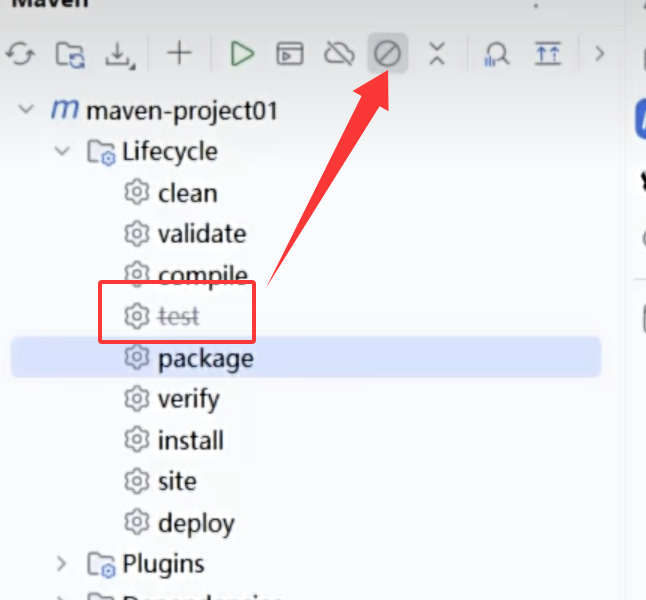The width and height of the screenshot is (646, 600).
Task: Click the Add Maven Project plus icon
Action: click(x=179, y=53)
